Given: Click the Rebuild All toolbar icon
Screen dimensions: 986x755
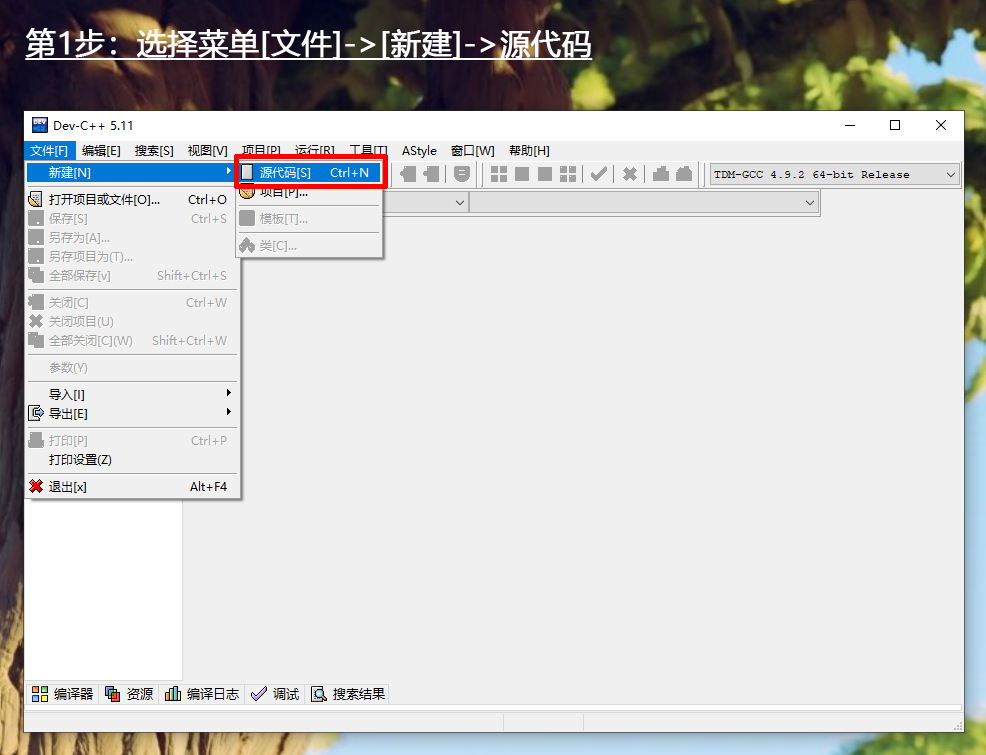Looking at the screenshot, I should click(568, 174).
